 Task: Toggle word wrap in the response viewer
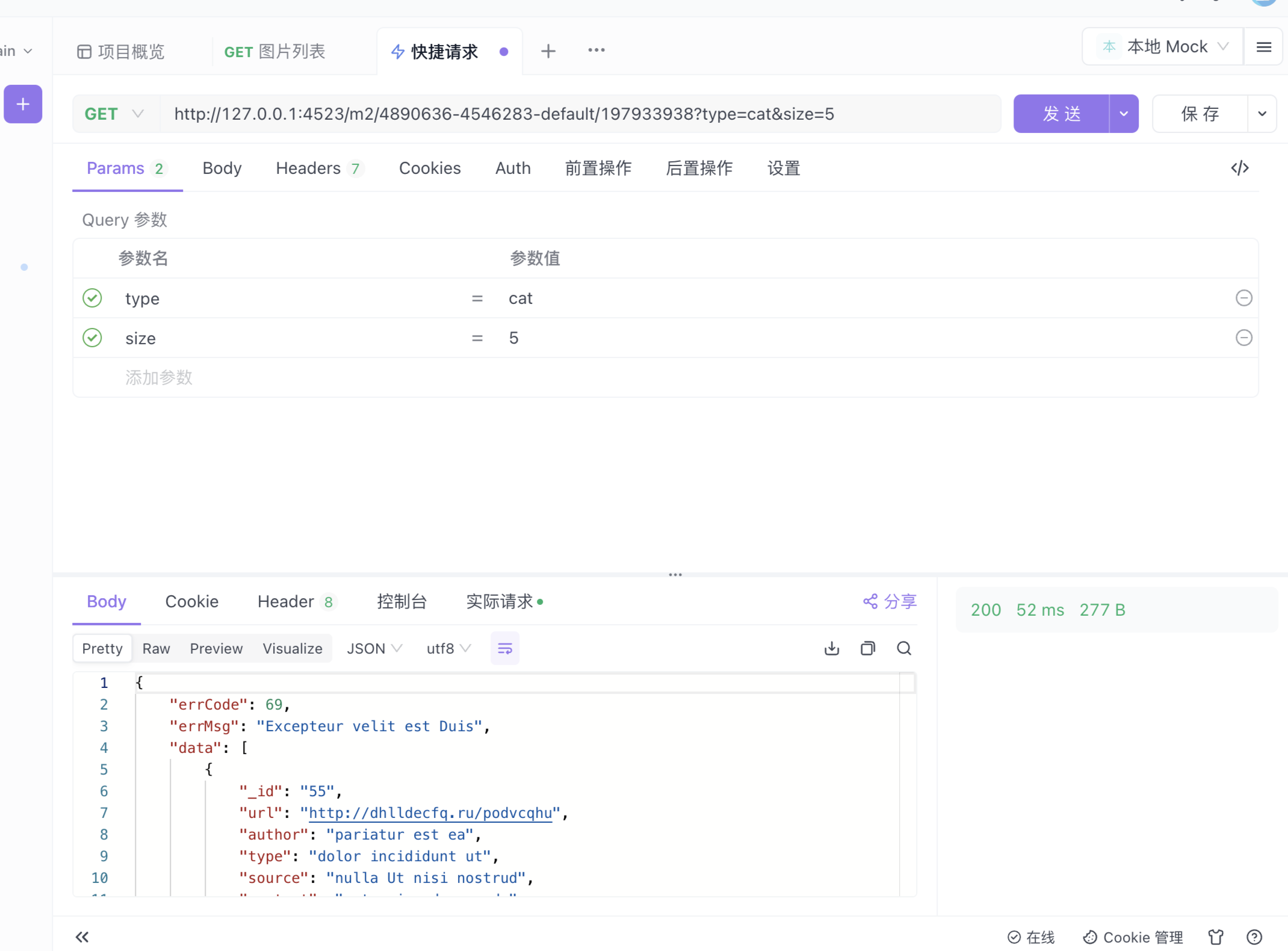504,648
